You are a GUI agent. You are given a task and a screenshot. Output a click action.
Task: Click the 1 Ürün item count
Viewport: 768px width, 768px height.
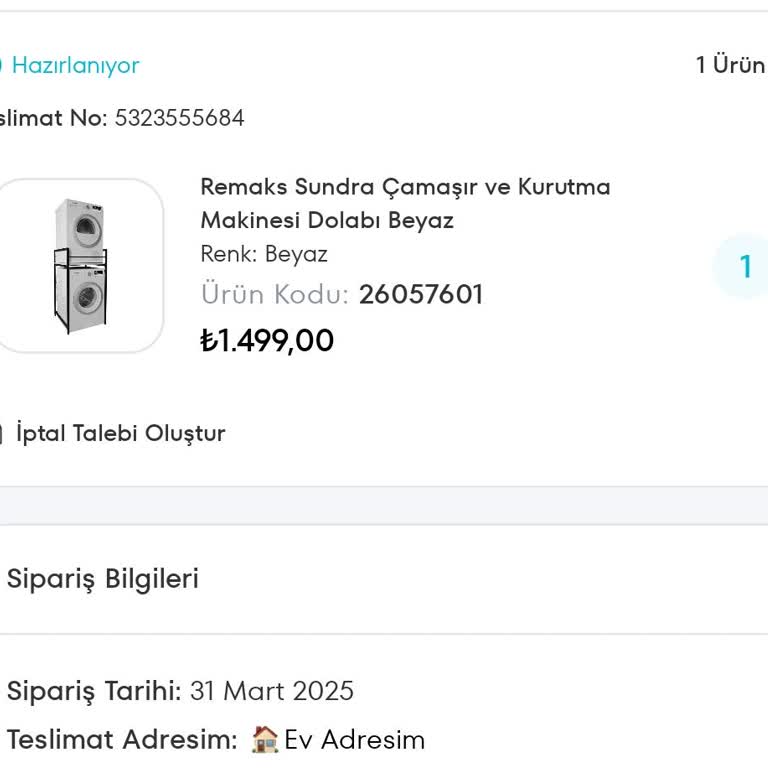click(x=731, y=66)
